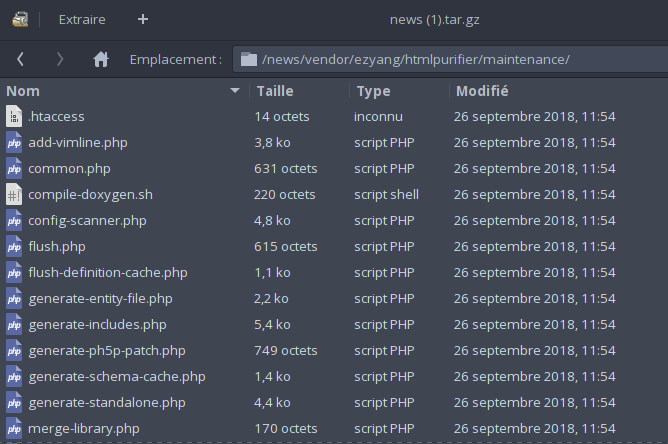Select flush-definition-cache.php in the list

pos(334,272)
